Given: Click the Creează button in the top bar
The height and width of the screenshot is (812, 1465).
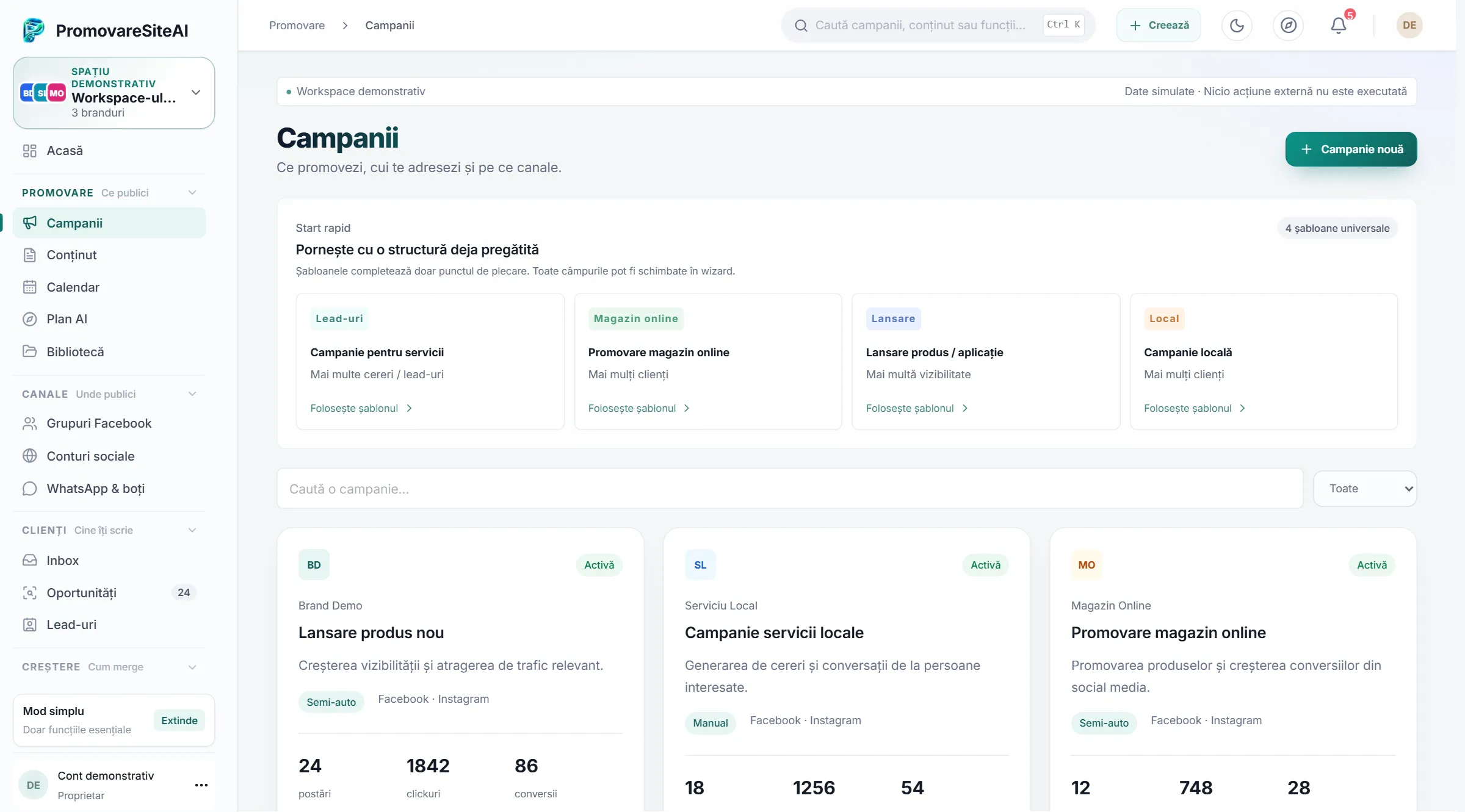Looking at the screenshot, I should 1159,25.
